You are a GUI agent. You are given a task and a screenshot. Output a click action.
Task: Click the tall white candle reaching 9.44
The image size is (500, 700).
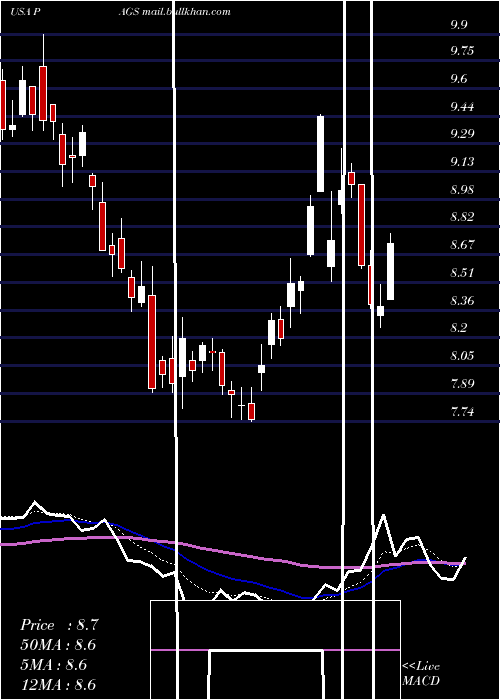click(x=320, y=154)
